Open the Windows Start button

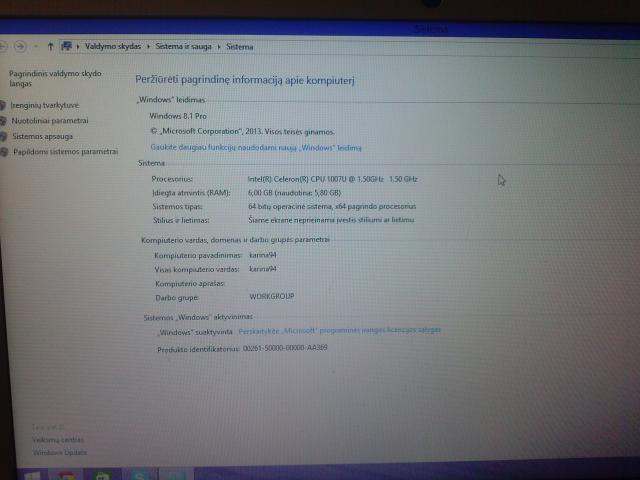pos(33,475)
